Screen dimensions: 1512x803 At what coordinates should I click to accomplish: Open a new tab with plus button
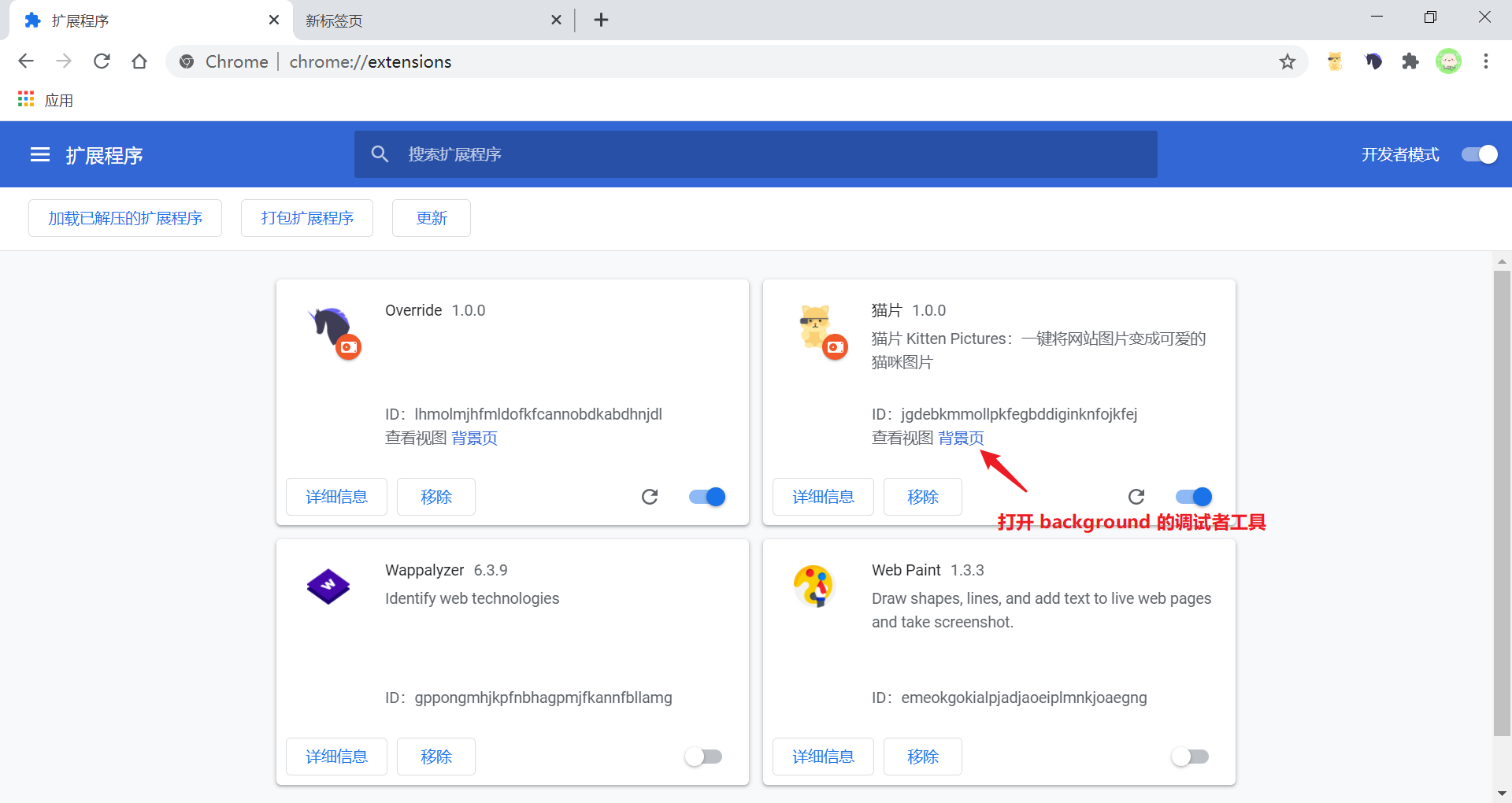(601, 20)
